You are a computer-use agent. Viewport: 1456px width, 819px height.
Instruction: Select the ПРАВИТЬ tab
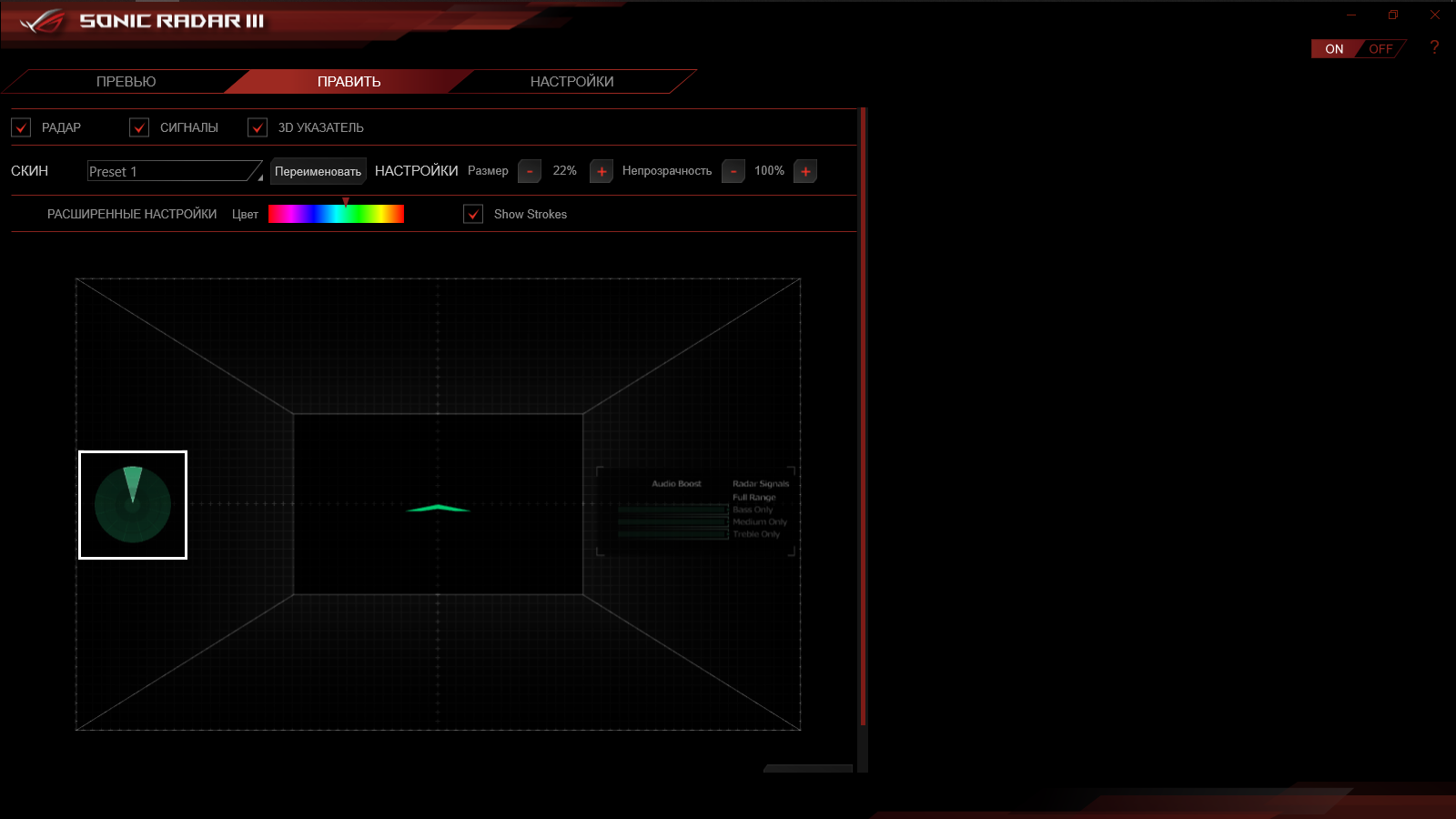click(349, 82)
